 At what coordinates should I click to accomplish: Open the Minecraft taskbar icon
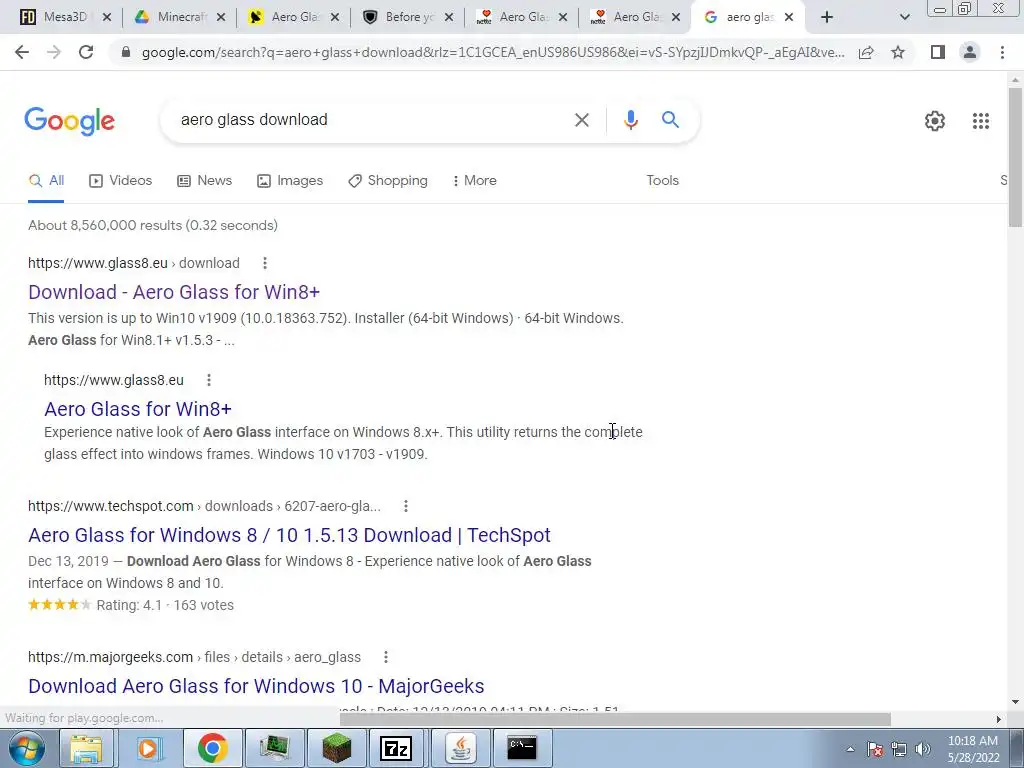tap(336, 748)
